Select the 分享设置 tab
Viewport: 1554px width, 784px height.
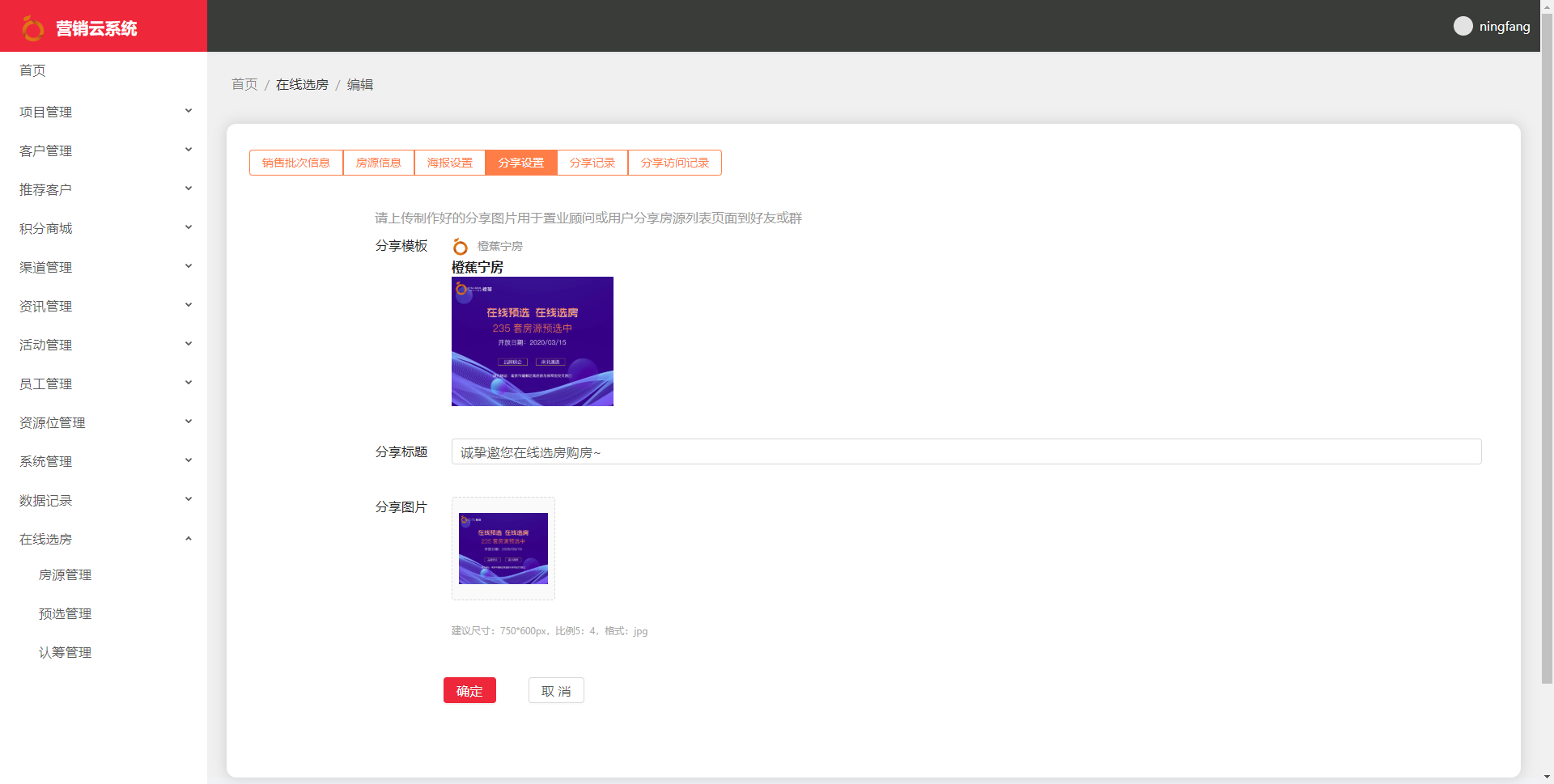[521, 163]
